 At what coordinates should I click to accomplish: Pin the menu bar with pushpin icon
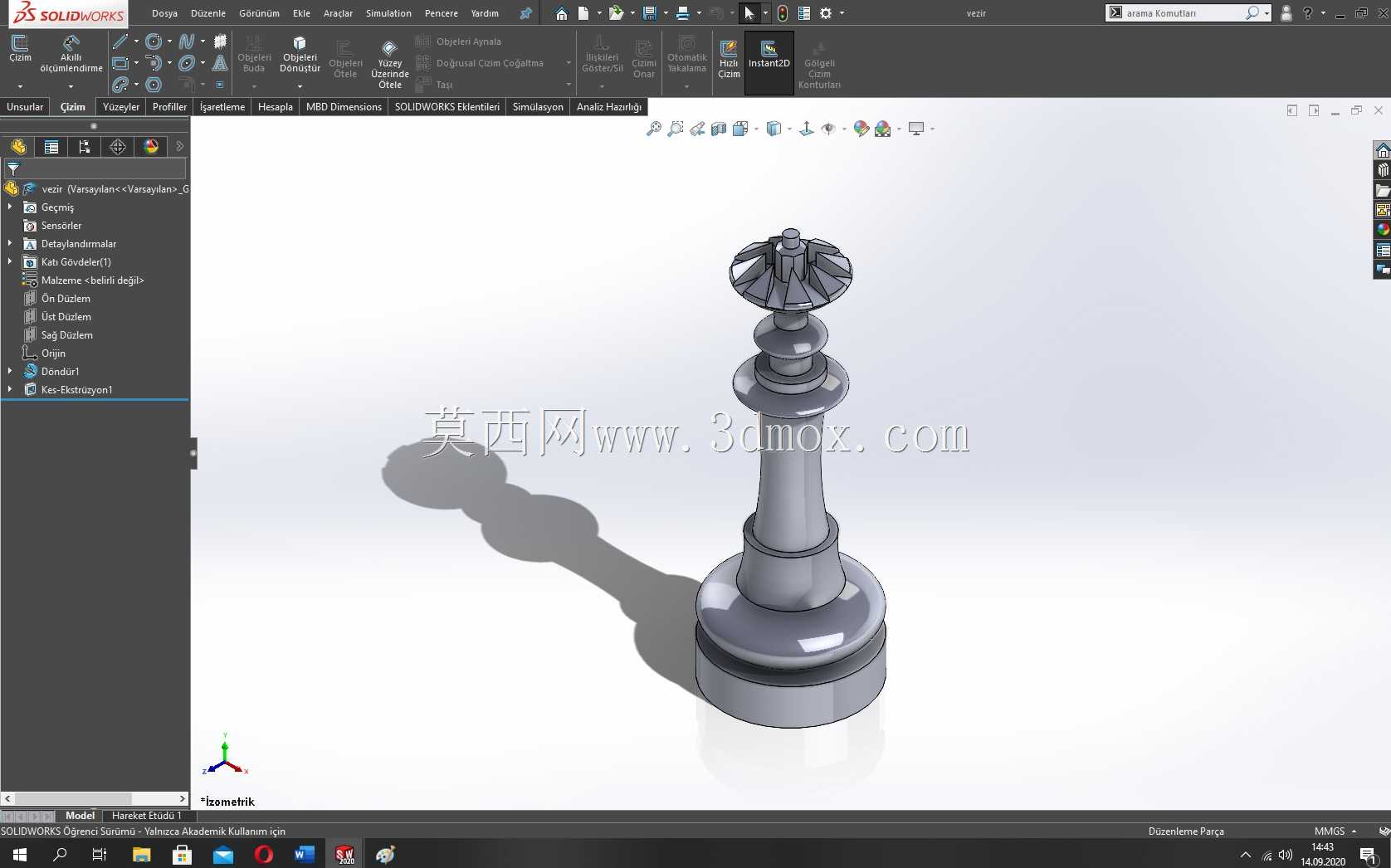[525, 13]
